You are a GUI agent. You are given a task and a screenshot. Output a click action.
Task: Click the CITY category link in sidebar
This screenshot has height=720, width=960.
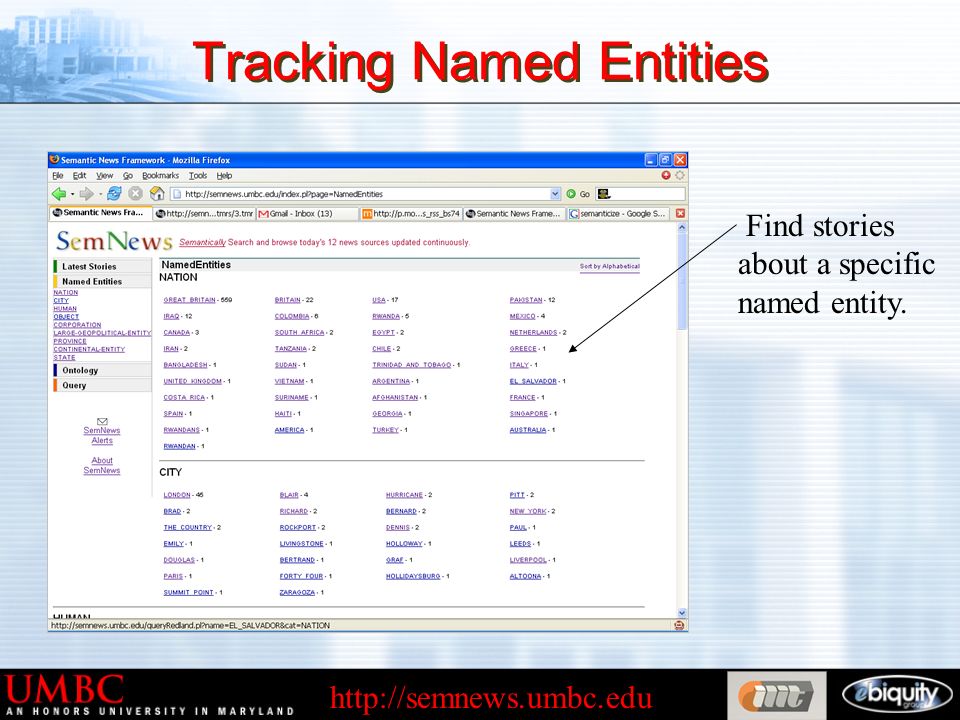click(x=61, y=301)
